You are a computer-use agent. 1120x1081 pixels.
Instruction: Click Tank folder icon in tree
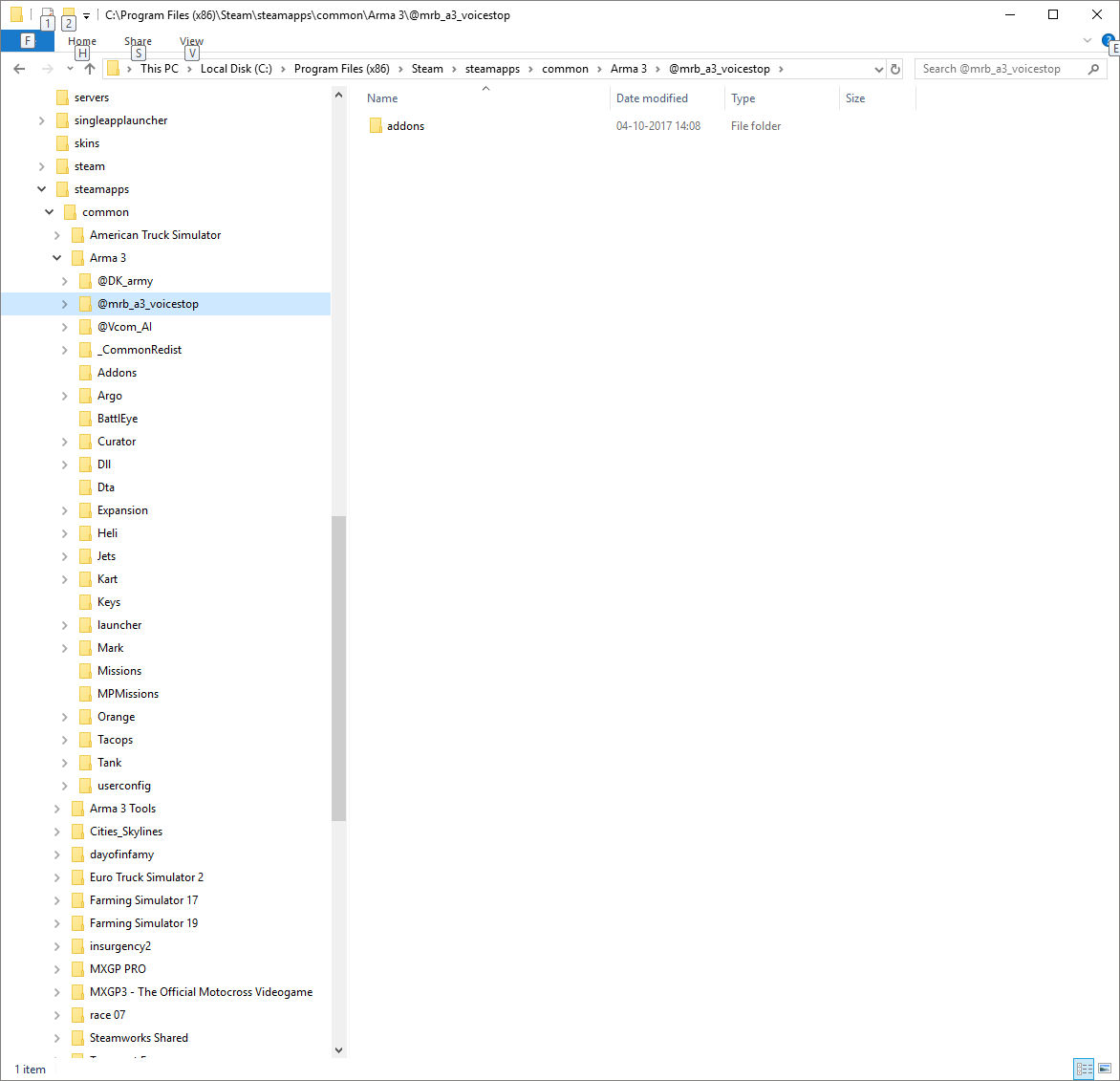pyautogui.click(x=85, y=763)
